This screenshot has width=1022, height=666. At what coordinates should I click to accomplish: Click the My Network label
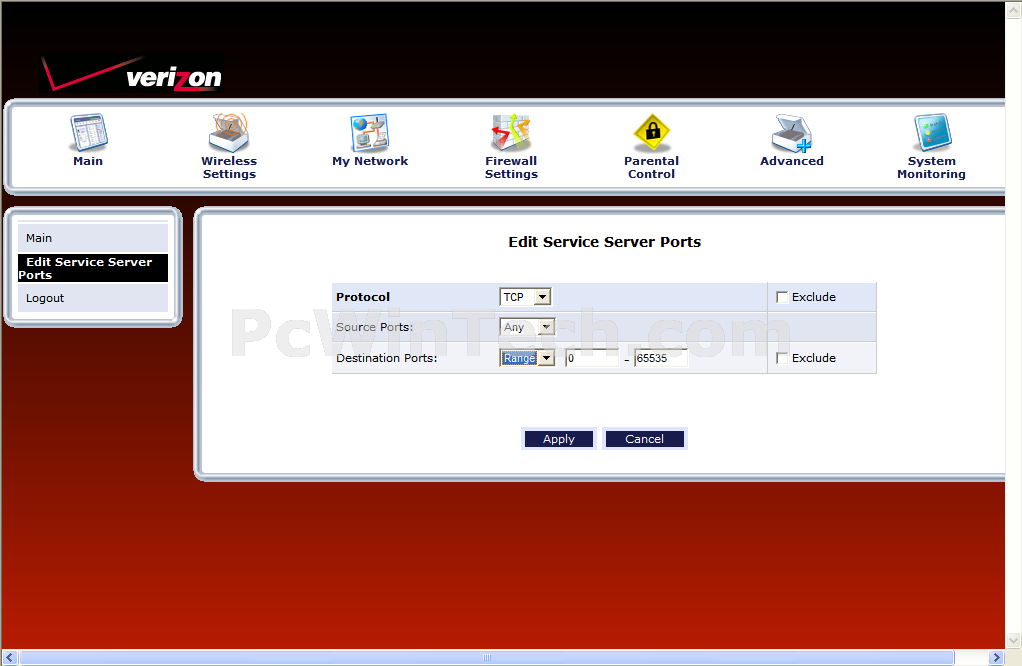coord(370,161)
